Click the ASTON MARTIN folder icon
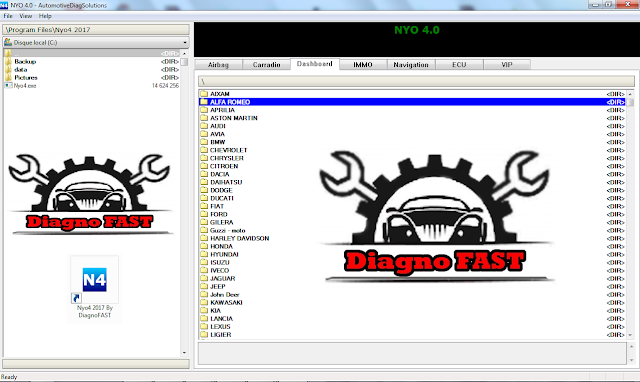Screen dimensions: 640x382 click(x=204, y=118)
